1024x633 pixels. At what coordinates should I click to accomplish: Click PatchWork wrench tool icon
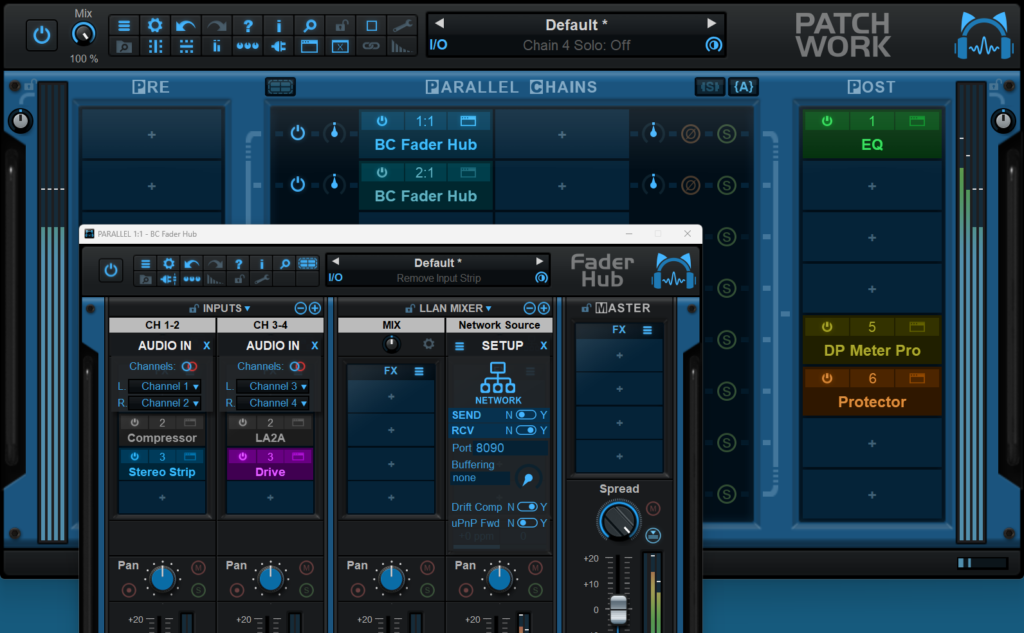pyautogui.click(x=402, y=25)
